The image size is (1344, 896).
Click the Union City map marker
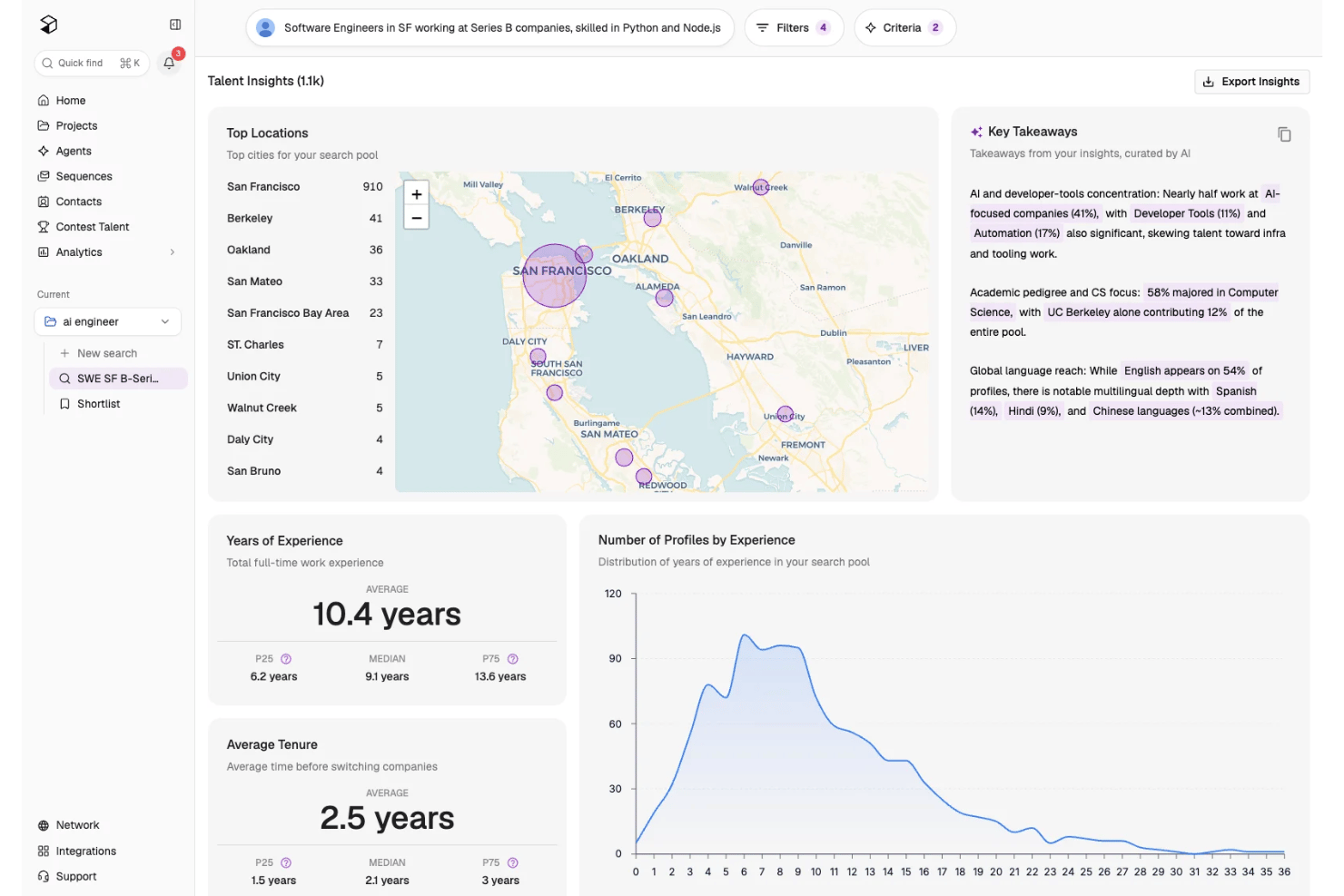click(786, 414)
